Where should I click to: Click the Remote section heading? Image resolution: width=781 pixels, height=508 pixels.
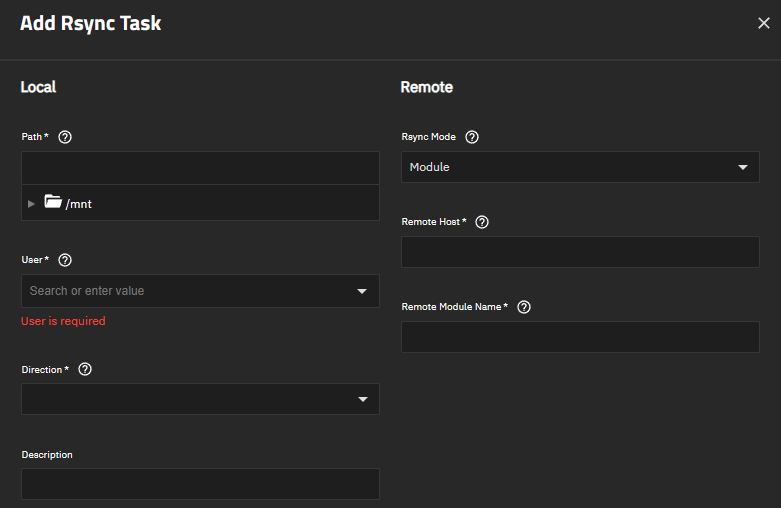click(427, 87)
